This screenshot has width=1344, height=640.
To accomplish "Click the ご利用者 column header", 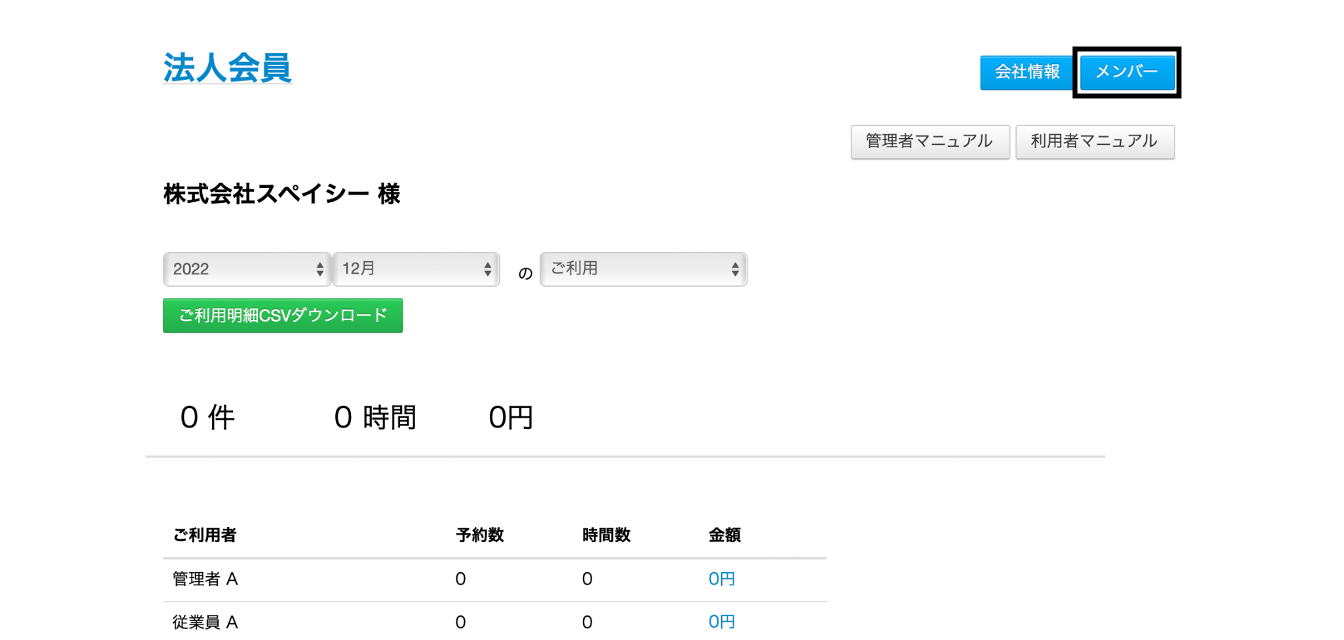I will pos(205,535).
